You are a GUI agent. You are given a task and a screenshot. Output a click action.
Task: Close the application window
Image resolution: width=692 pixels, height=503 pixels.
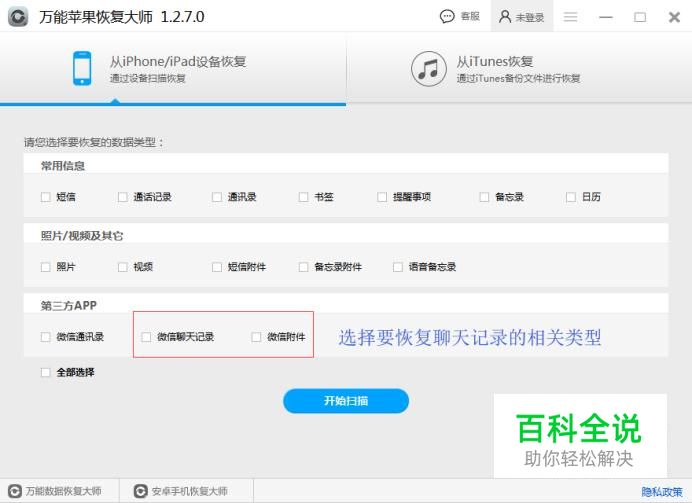click(674, 17)
